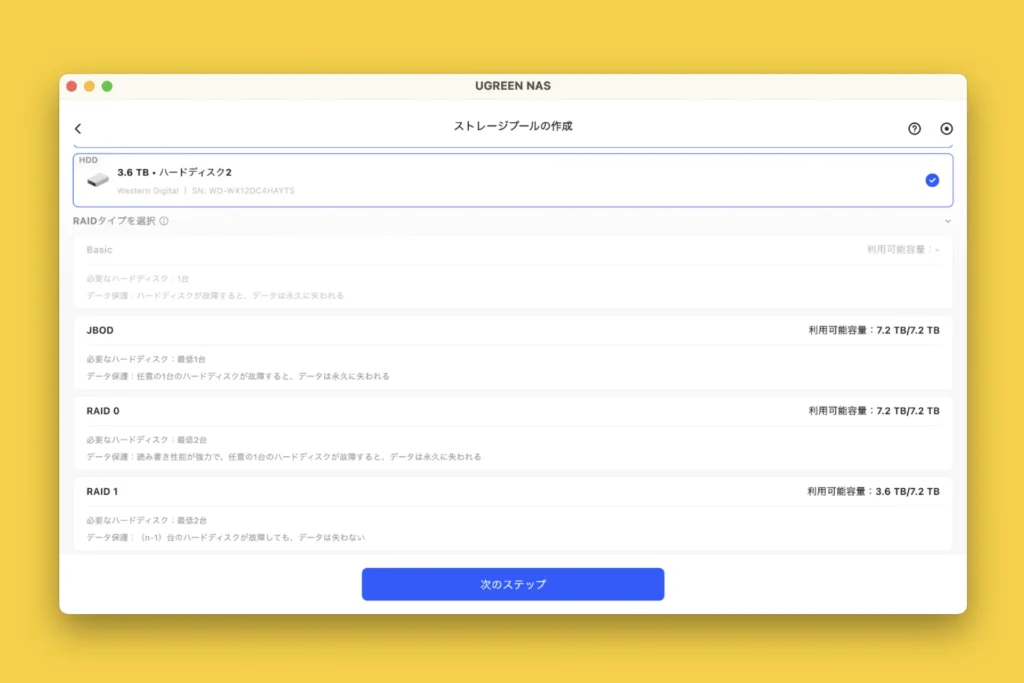Click the RAIDタイプを選択 label
Viewport: 1024px width, 683px height.
pos(114,221)
